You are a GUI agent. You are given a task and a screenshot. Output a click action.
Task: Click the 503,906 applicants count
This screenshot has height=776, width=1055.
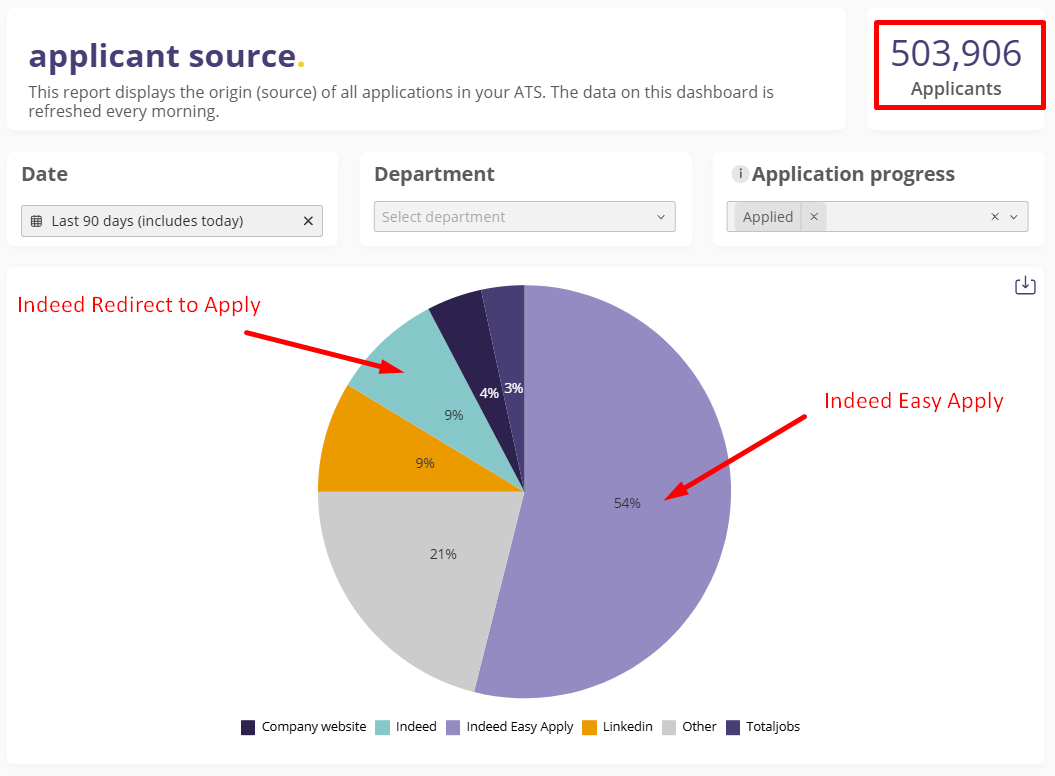click(956, 54)
